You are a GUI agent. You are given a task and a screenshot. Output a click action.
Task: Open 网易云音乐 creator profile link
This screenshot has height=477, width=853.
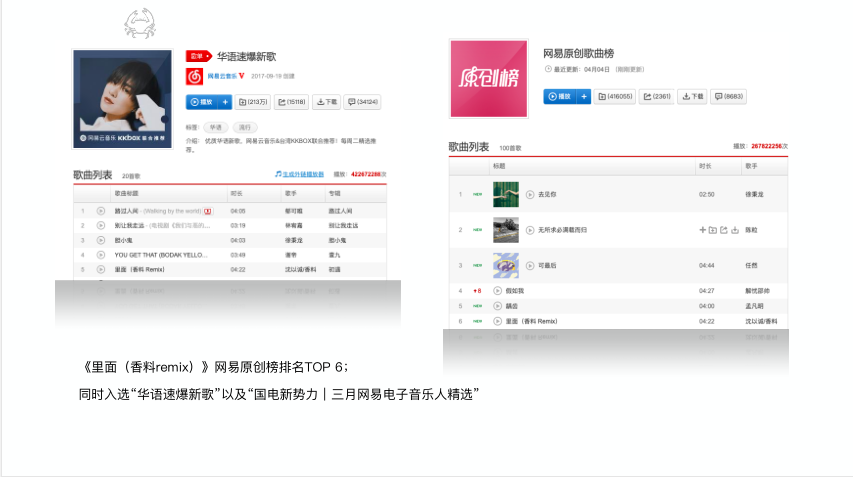coord(222,76)
